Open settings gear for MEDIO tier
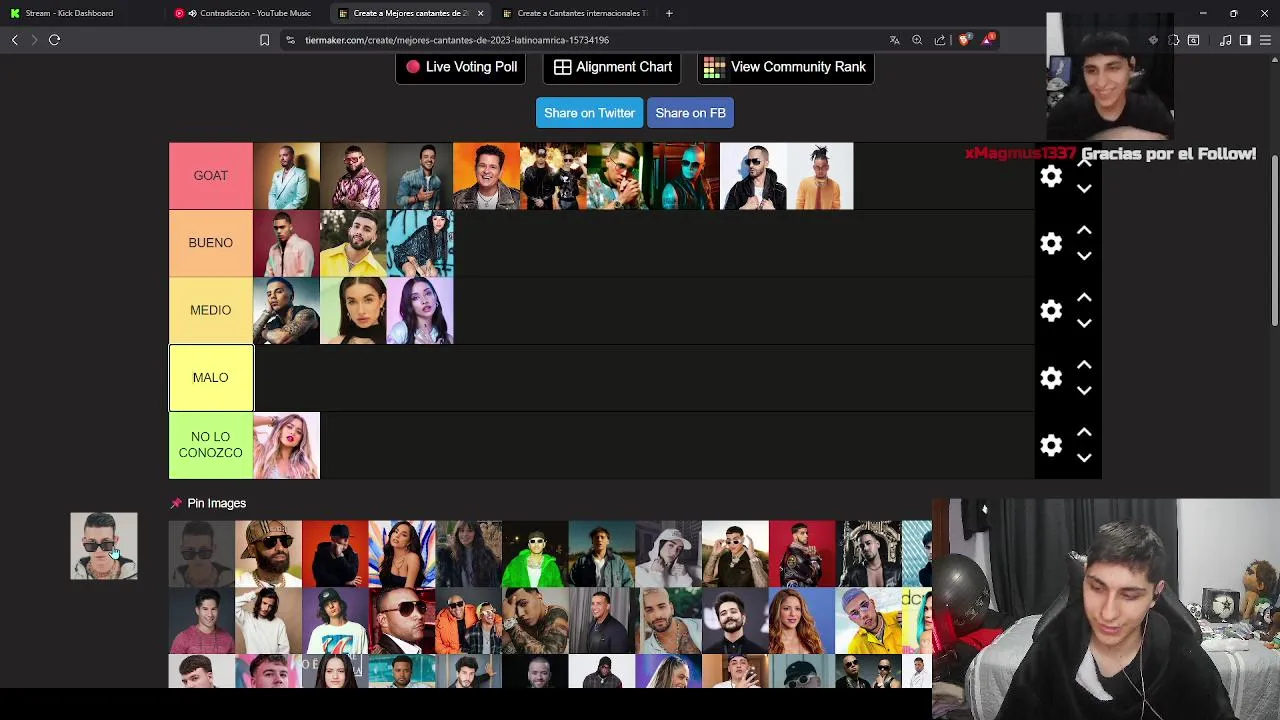 (1051, 310)
